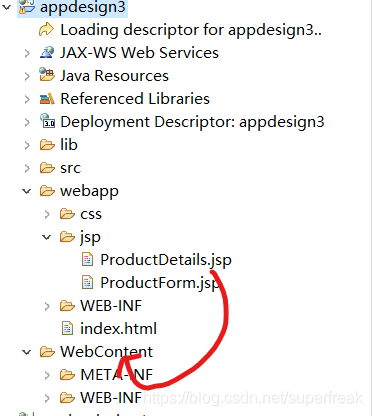This screenshot has width=372, height=416.
Task: Click the webapp folder icon
Action: (x=47, y=191)
